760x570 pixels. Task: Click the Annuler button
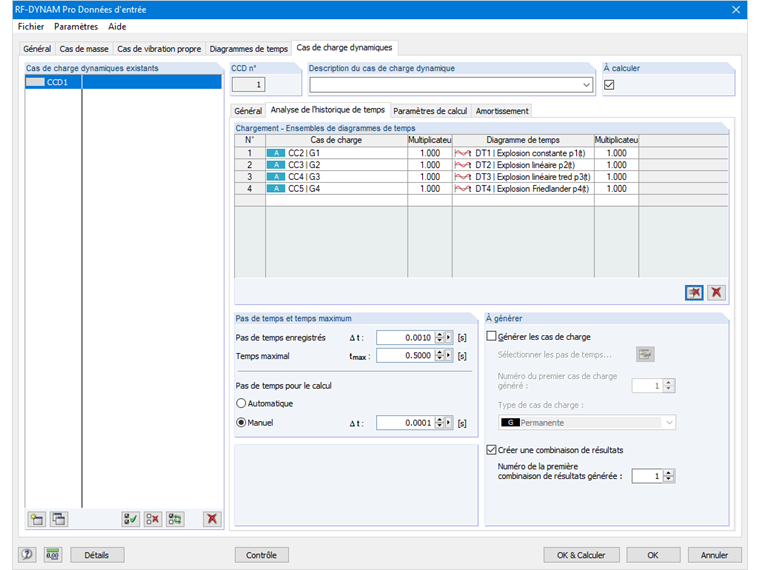pos(714,555)
